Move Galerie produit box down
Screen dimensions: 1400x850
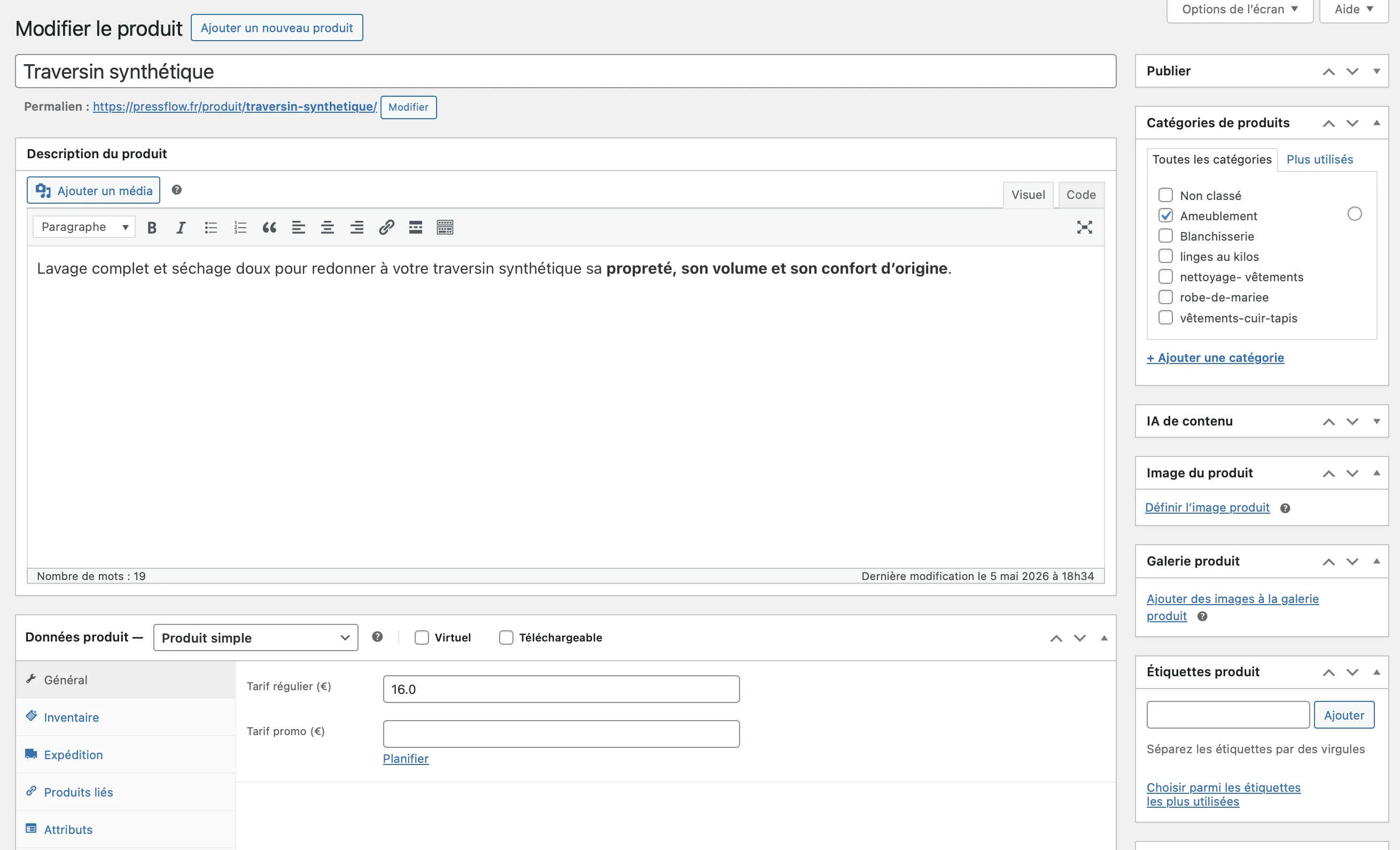tap(1352, 562)
